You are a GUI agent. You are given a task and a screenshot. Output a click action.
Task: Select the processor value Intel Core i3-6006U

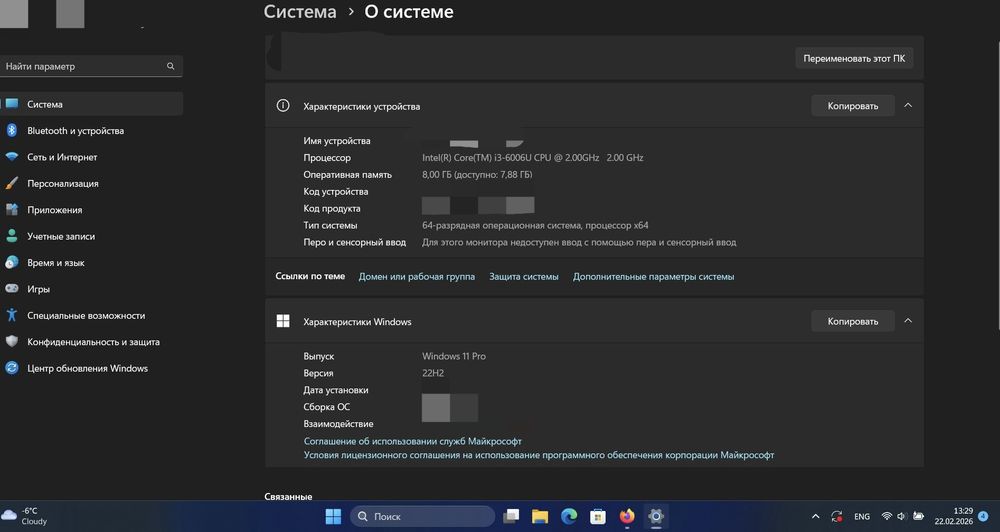(533, 158)
